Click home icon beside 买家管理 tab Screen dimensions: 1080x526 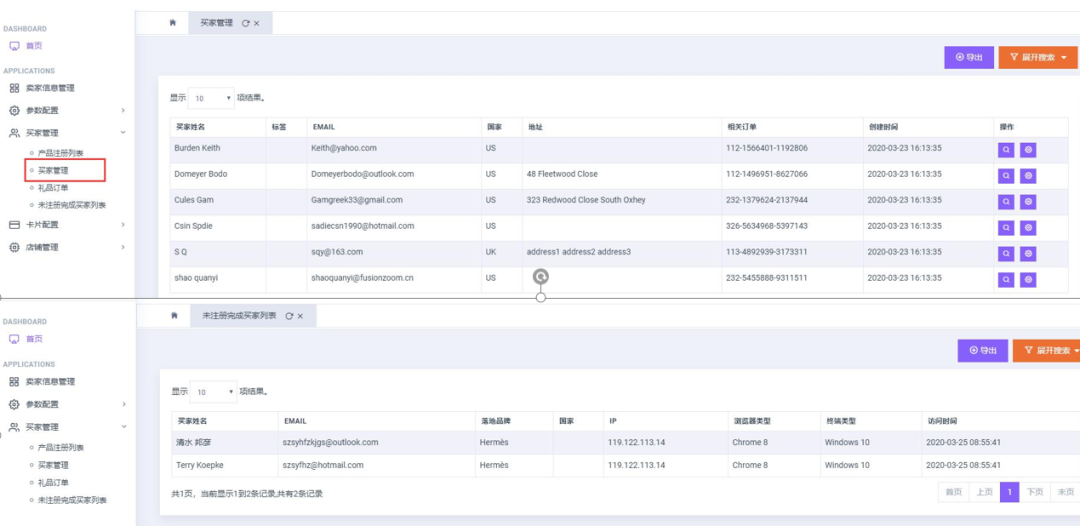[173, 23]
